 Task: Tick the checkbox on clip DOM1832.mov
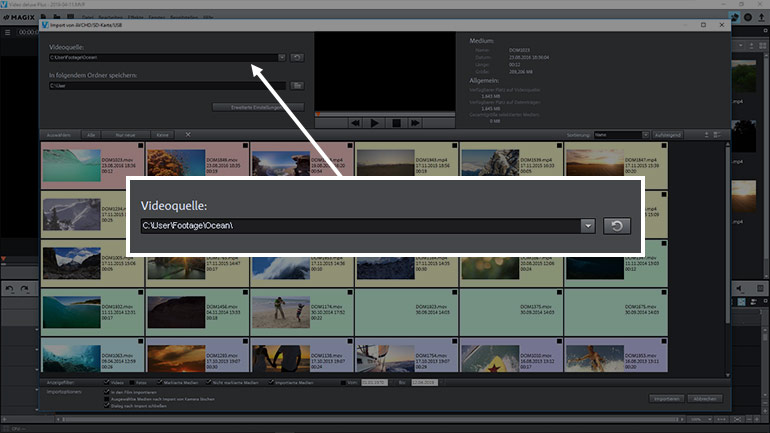tap(140, 293)
